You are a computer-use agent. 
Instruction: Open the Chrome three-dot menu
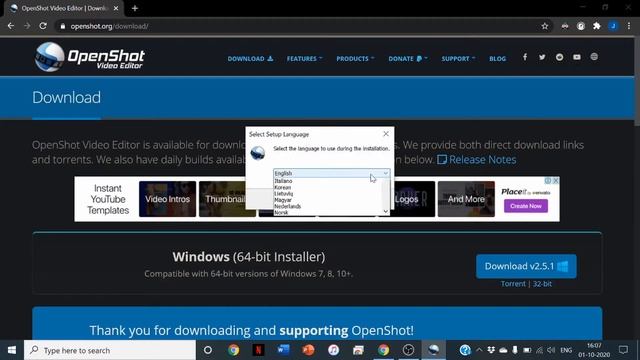pyautogui.click(x=629, y=26)
